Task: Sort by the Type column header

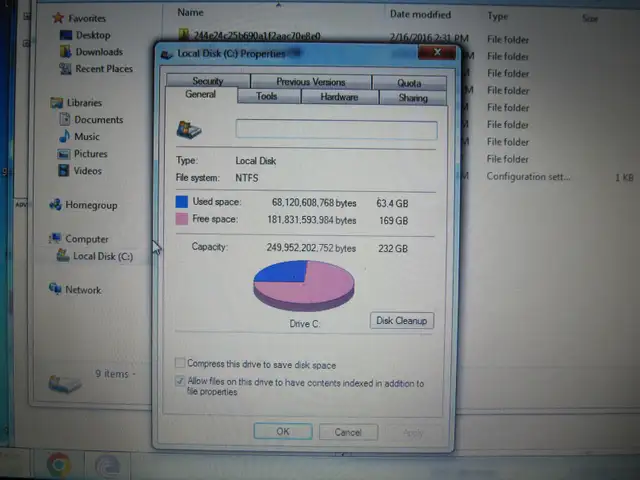Action: (x=498, y=16)
